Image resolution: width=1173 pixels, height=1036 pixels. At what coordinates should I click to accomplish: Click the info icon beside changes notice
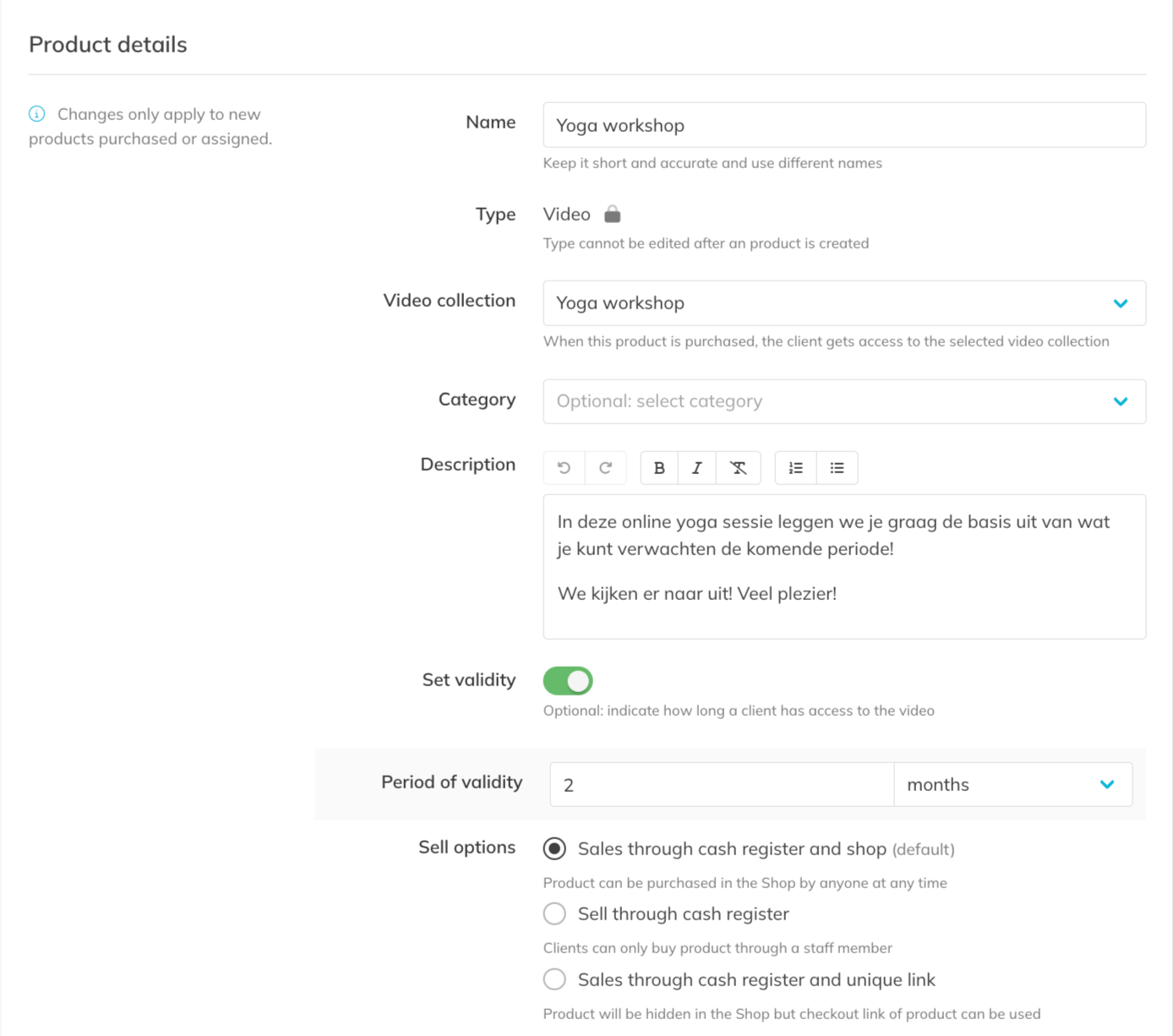pyautogui.click(x=37, y=114)
